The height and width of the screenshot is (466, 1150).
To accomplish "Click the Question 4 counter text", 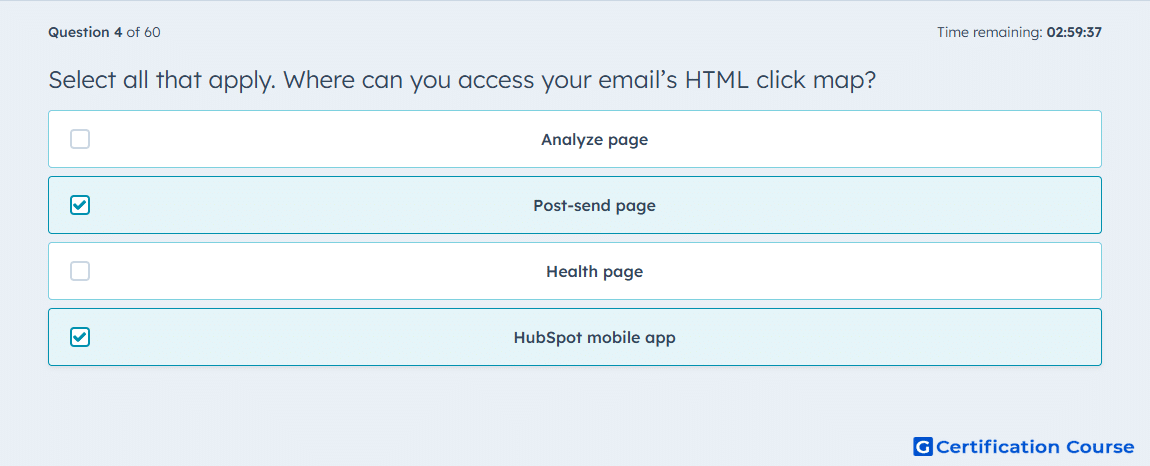I will tap(85, 32).
